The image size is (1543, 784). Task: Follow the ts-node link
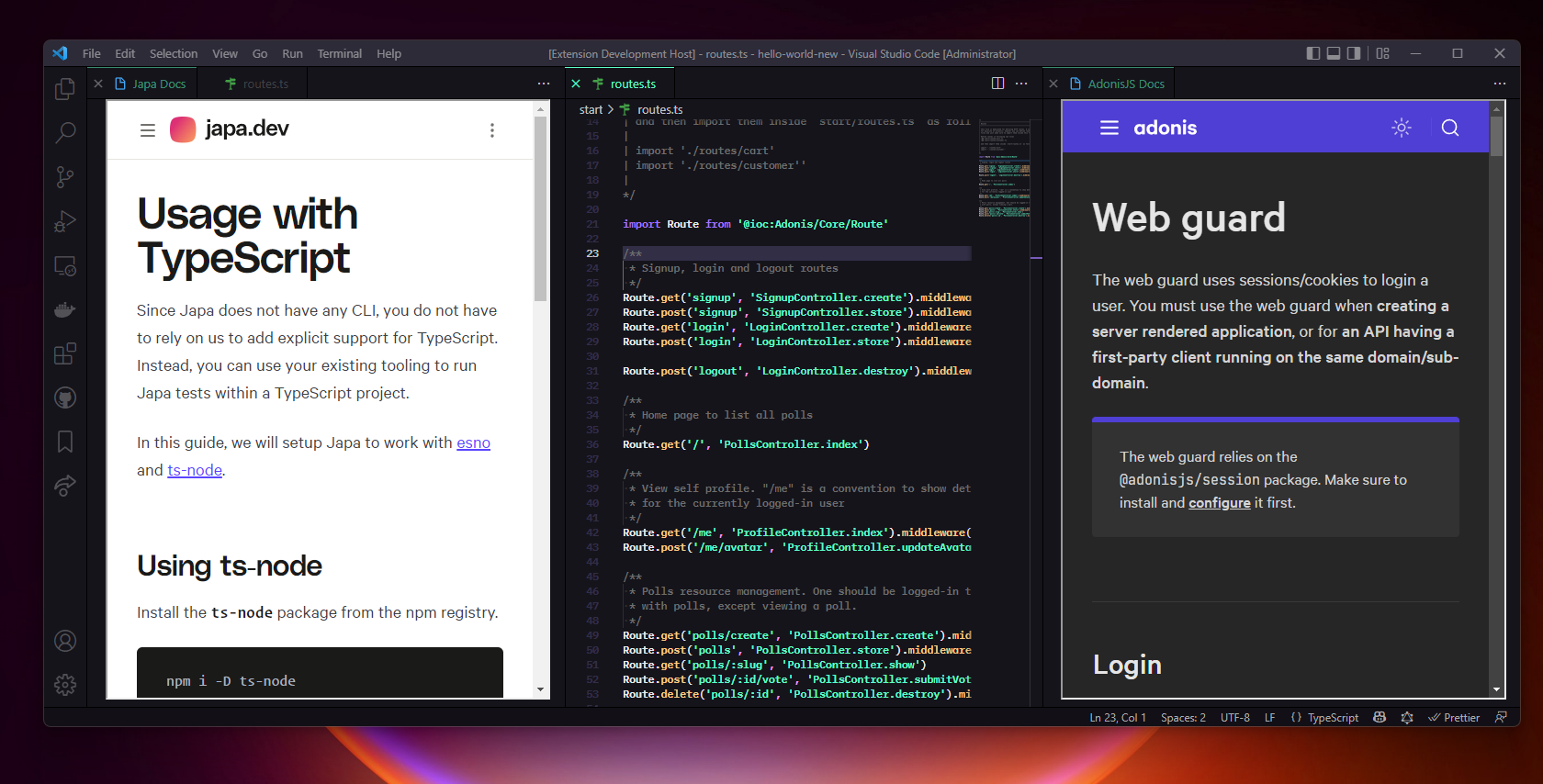click(195, 470)
